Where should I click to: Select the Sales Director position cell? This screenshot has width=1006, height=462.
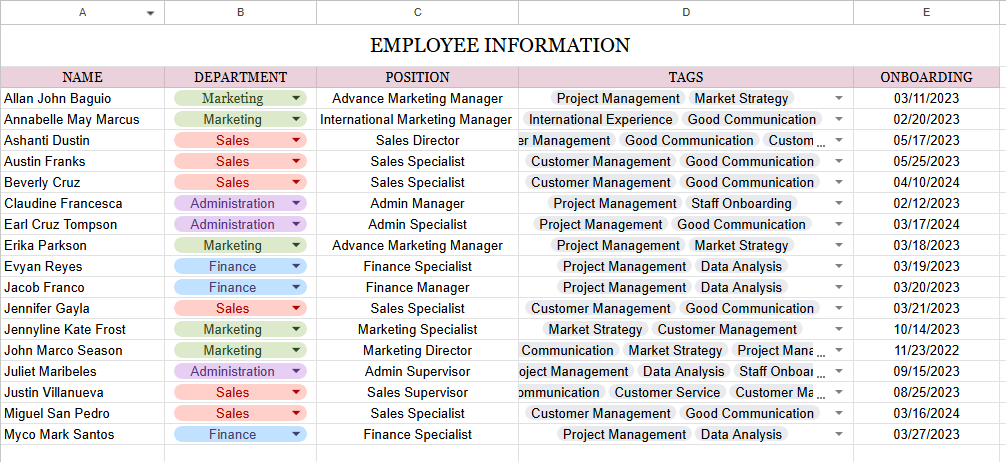tap(417, 141)
